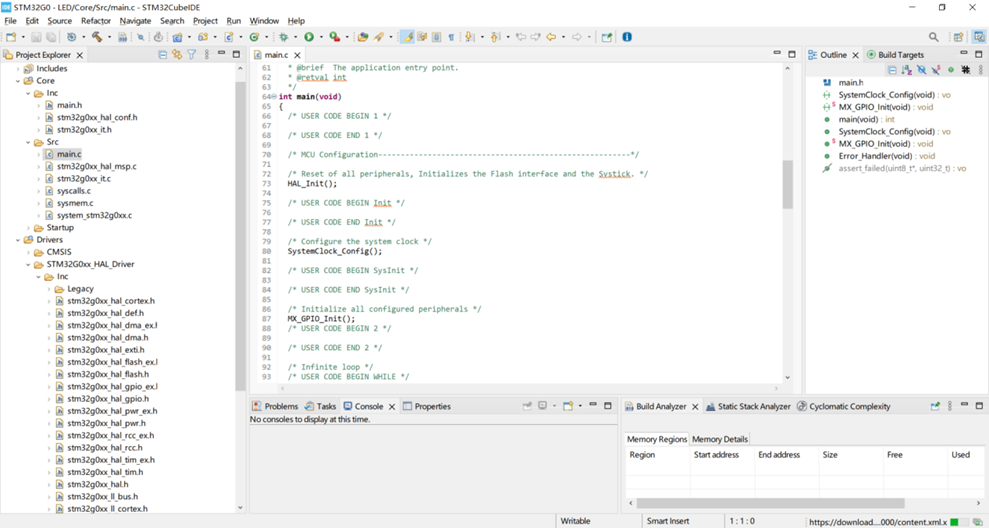This screenshot has height=528, width=989.
Task: Collapse main function fold at line 64
Action: pos(274,97)
